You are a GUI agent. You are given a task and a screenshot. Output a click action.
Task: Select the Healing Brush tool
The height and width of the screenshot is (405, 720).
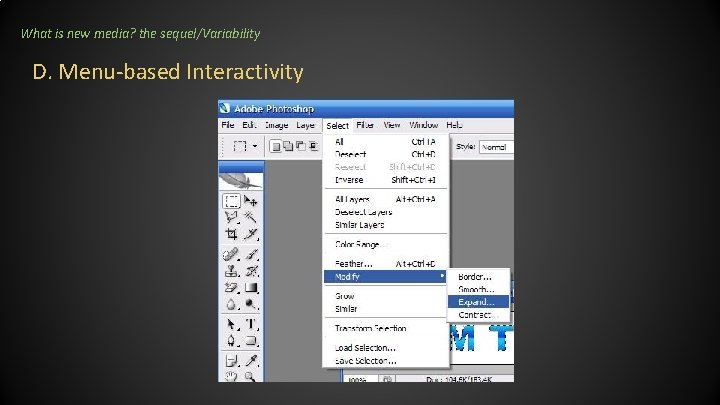[x=231, y=254]
